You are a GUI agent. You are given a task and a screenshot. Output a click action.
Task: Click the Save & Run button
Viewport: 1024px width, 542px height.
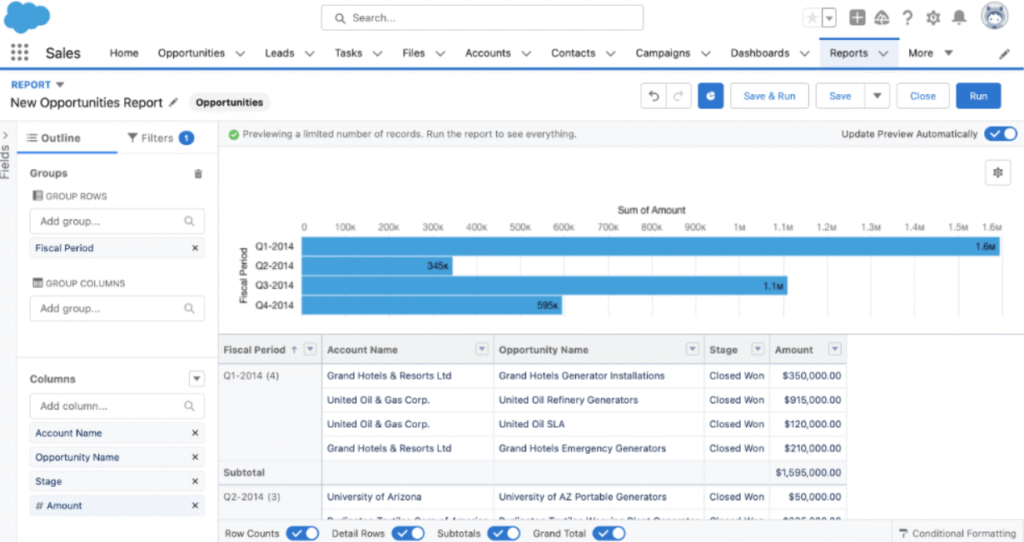click(x=769, y=96)
